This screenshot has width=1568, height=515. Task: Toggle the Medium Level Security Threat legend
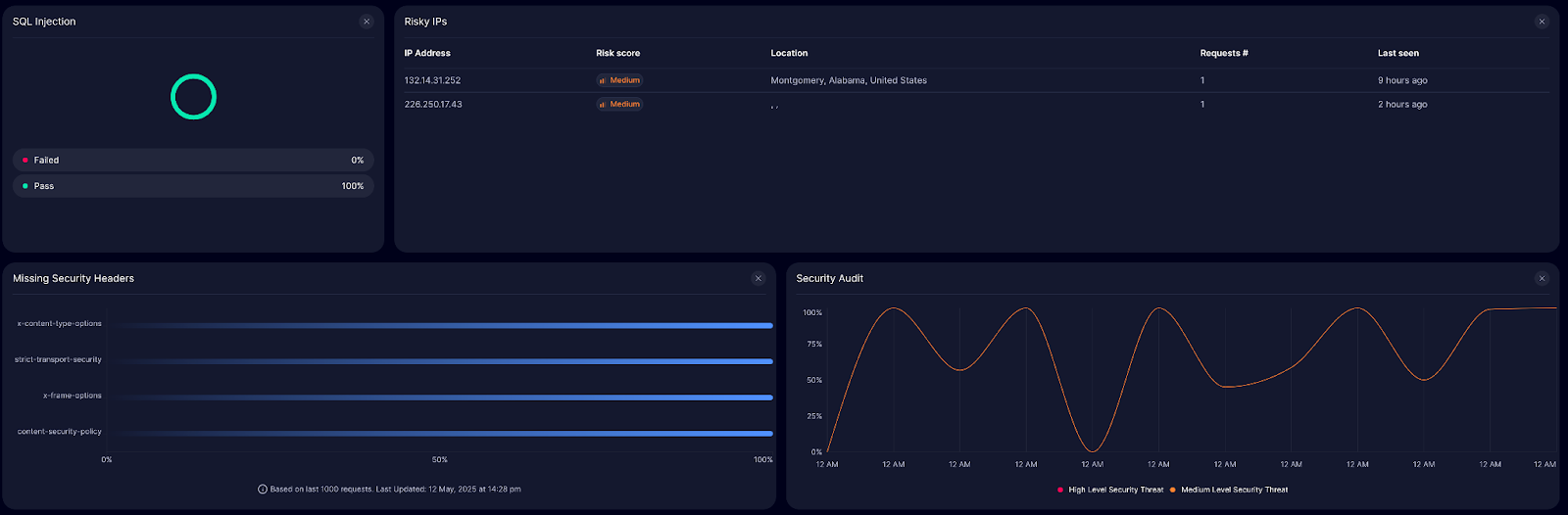tap(1229, 490)
